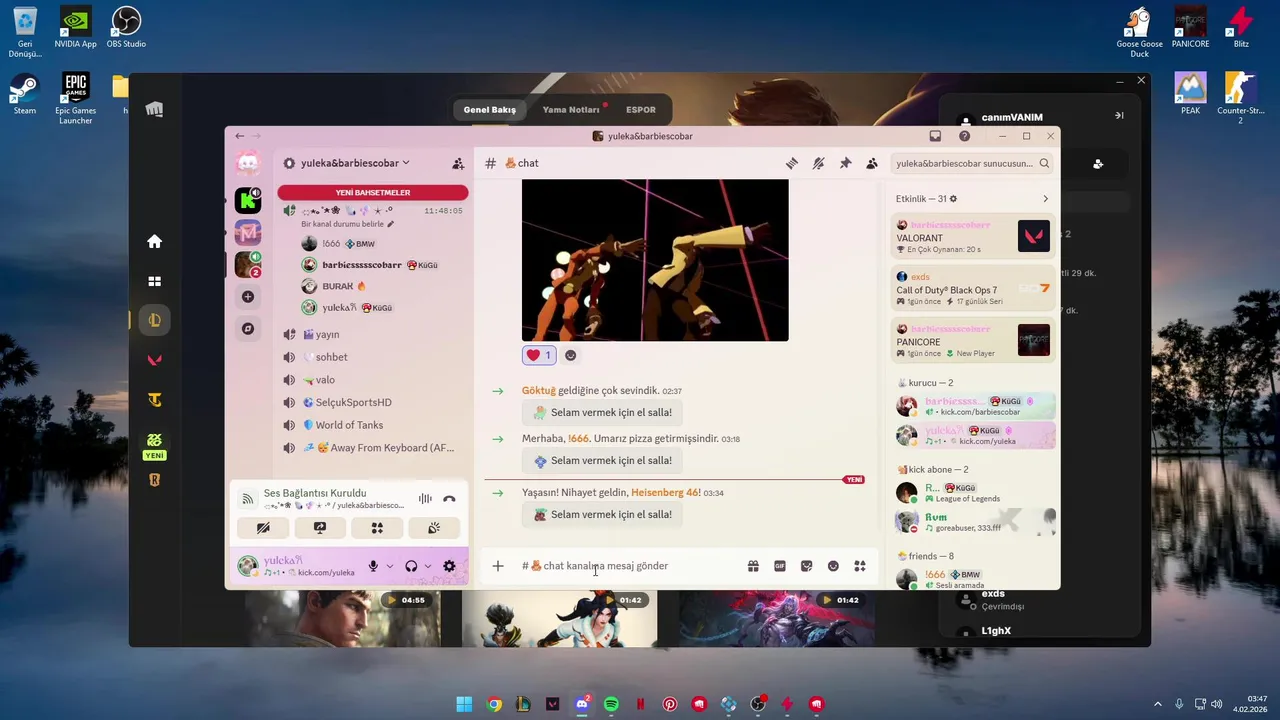Wave to Heisenberg 46 sticker button
This screenshot has height=720, width=1280.
[602, 514]
